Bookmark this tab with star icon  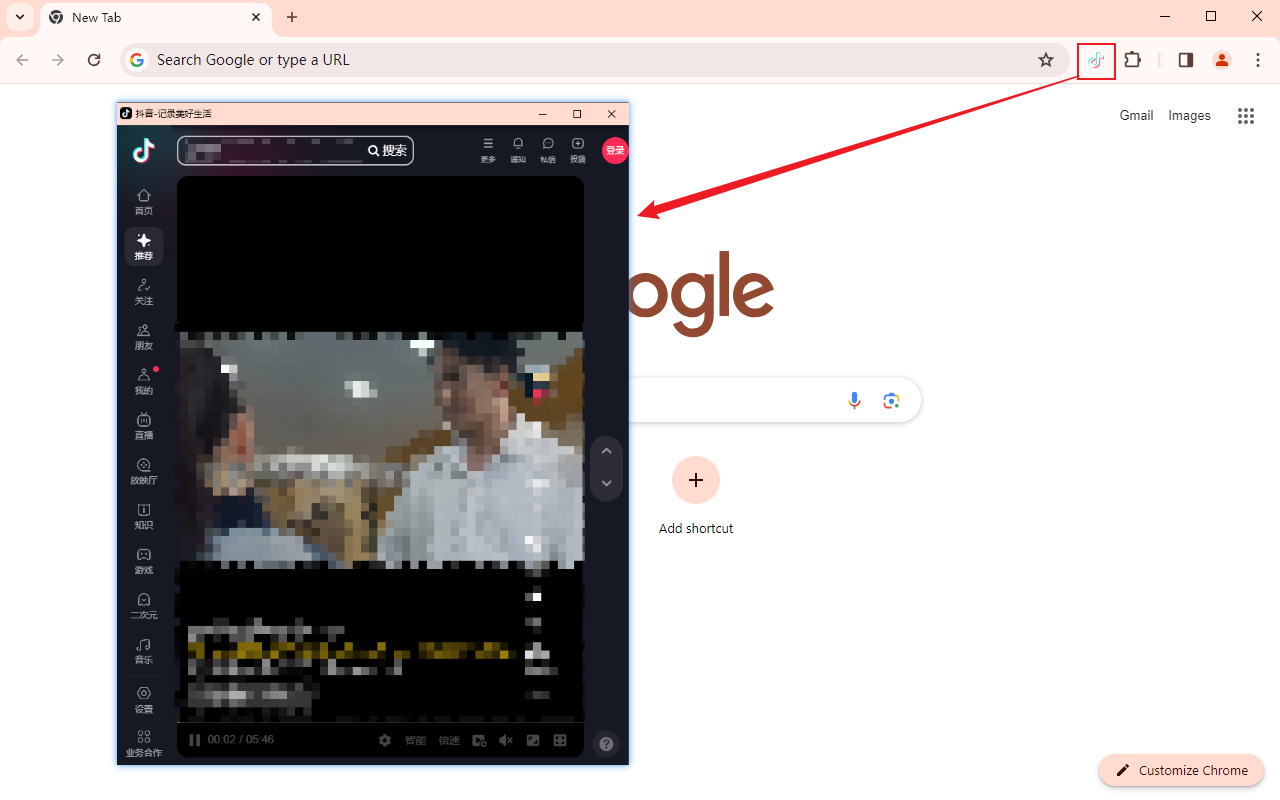1046,60
